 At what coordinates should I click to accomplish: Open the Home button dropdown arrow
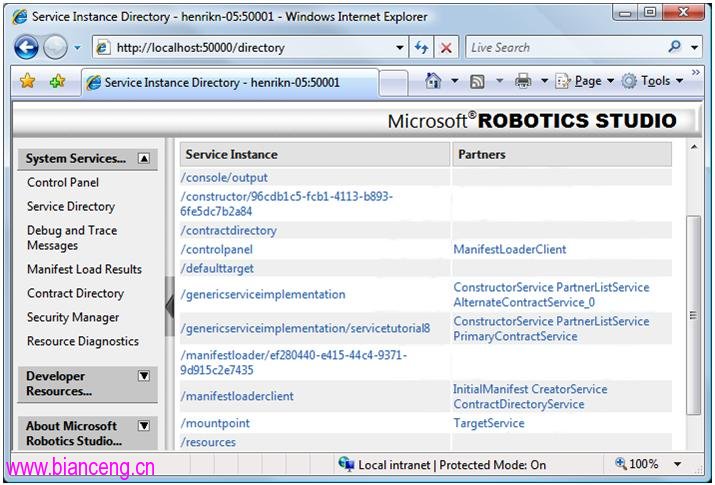[455, 81]
